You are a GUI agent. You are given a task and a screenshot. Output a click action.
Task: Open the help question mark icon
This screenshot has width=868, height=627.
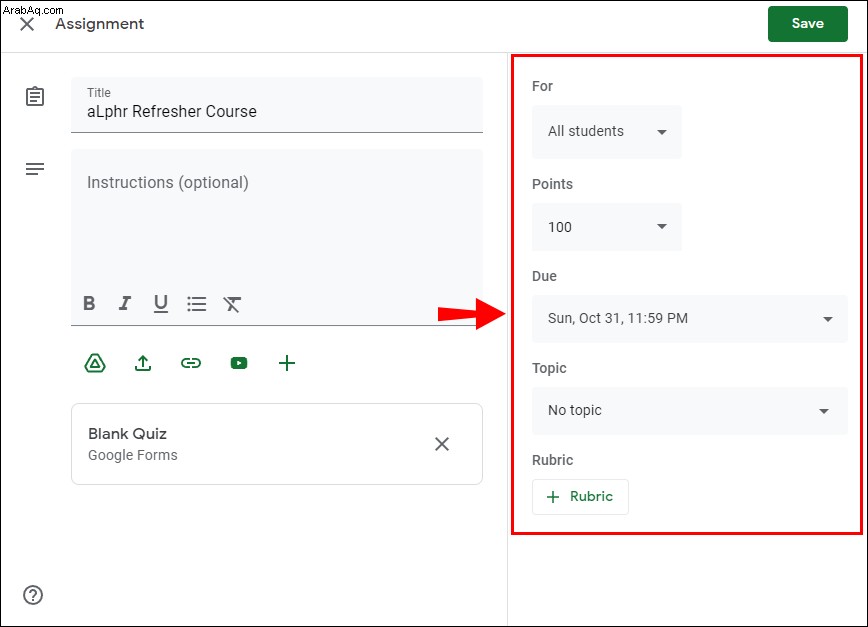coord(33,595)
